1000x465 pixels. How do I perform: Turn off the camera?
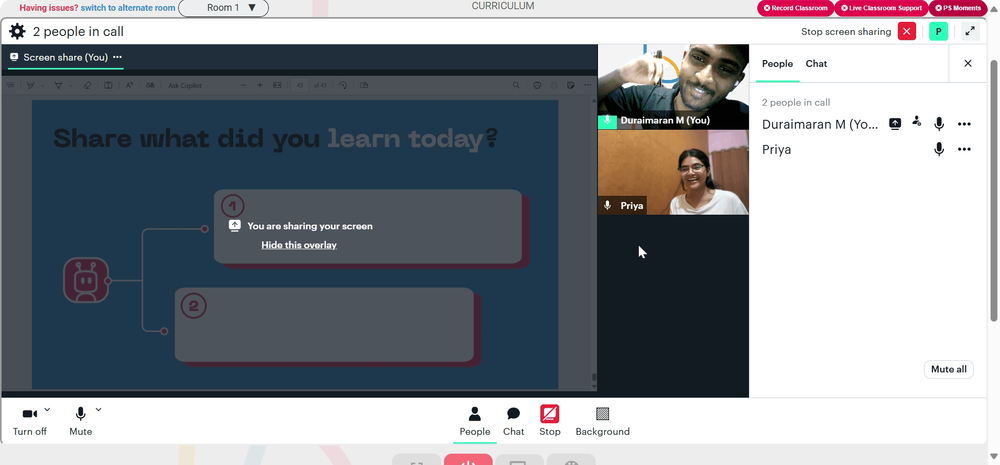[29, 421]
